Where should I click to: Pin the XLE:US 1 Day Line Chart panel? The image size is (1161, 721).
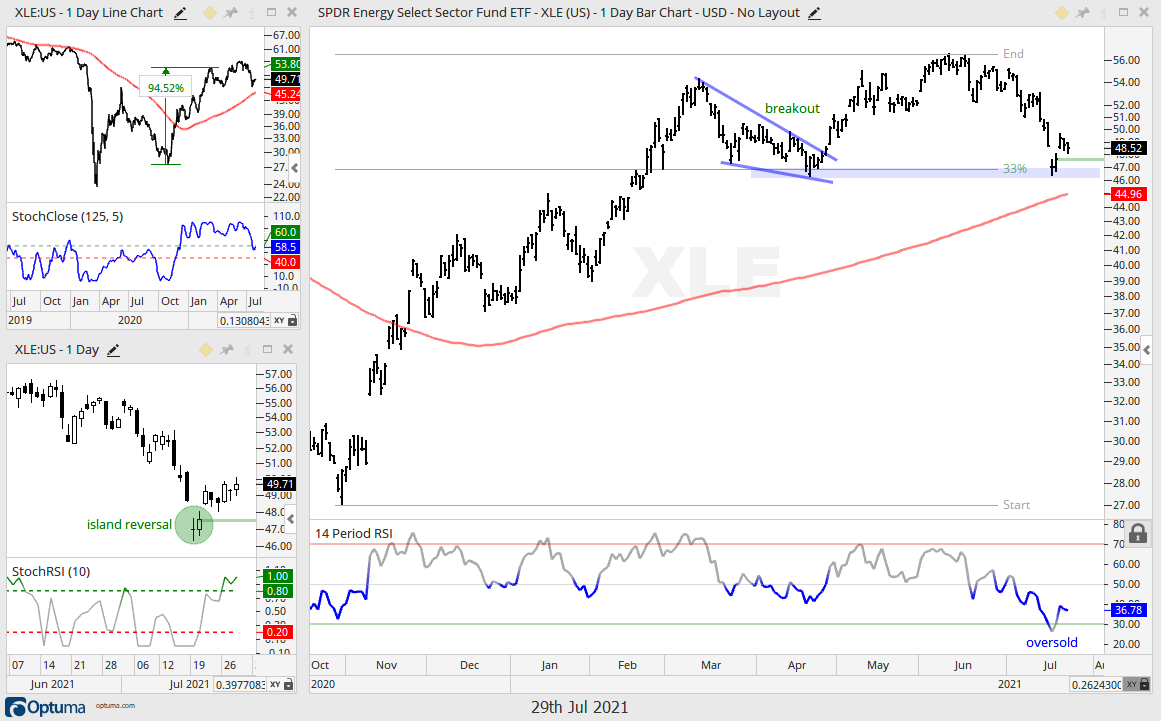230,13
